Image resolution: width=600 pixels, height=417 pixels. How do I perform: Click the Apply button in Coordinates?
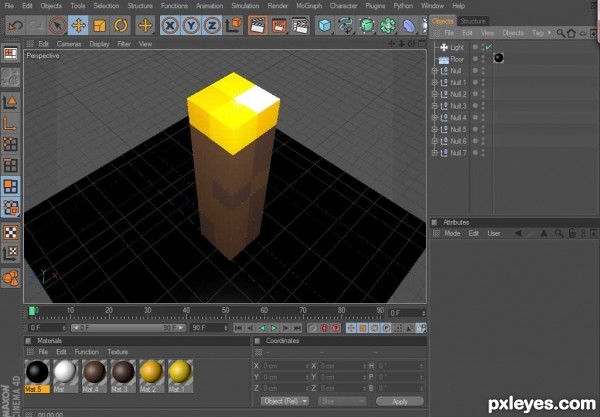pos(400,401)
